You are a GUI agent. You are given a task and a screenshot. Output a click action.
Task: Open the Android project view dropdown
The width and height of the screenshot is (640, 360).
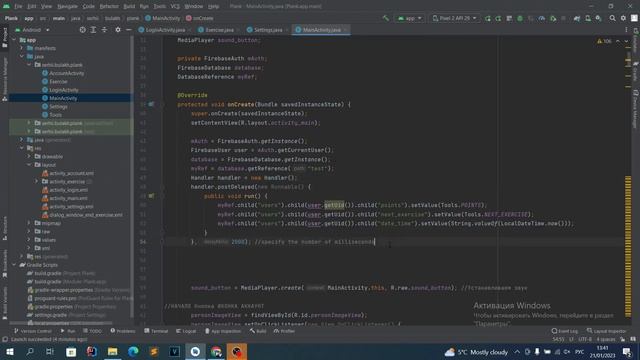point(32,30)
